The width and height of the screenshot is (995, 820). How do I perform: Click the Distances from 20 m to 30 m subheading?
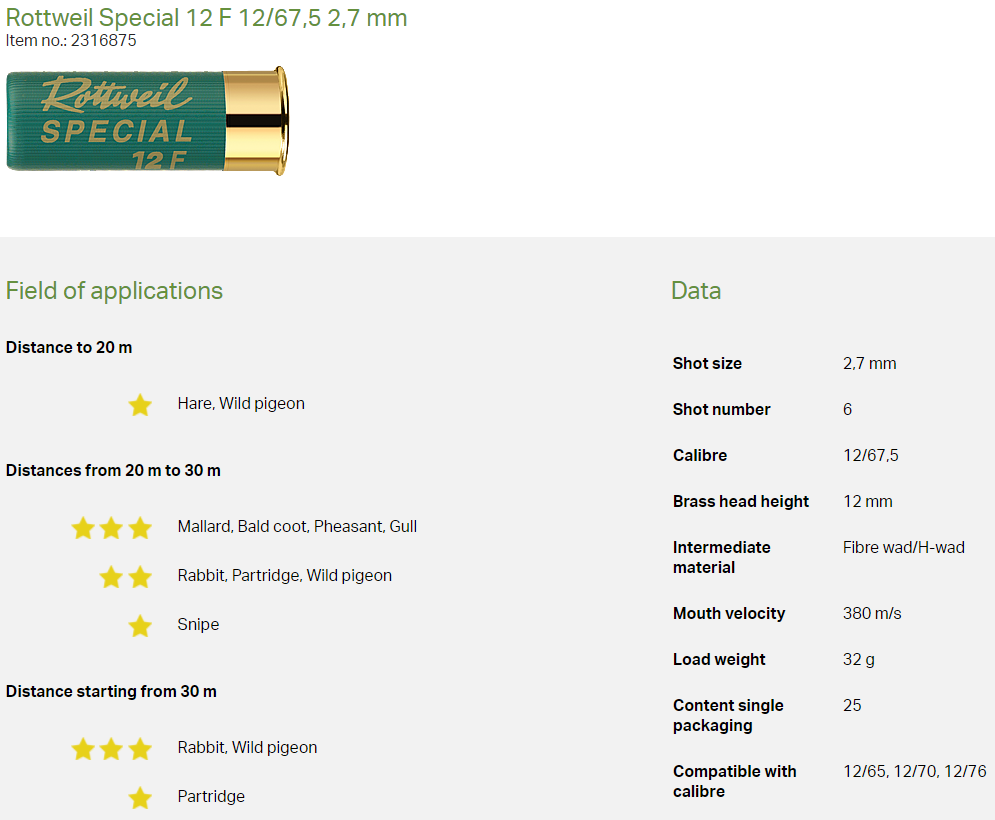coord(113,470)
